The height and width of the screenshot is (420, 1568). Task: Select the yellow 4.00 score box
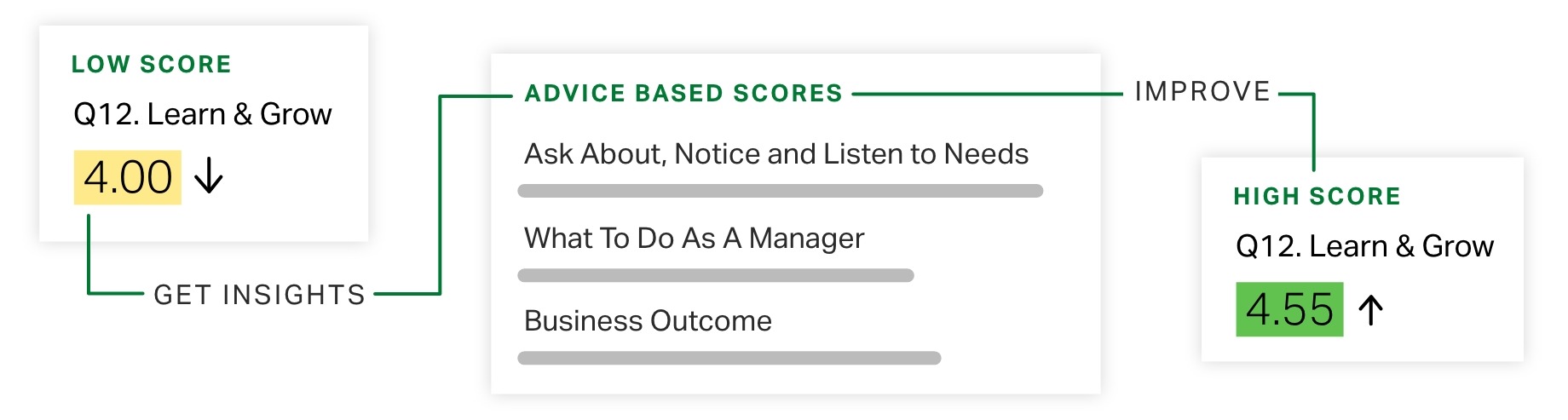pos(128,177)
